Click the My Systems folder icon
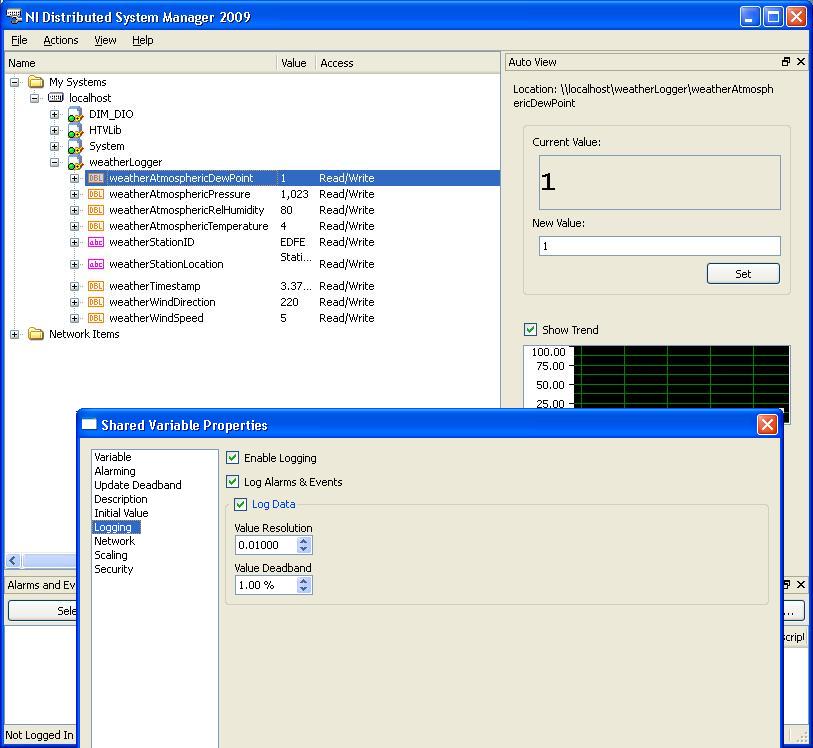Image resolution: width=813 pixels, height=748 pixels. [36, 82]
